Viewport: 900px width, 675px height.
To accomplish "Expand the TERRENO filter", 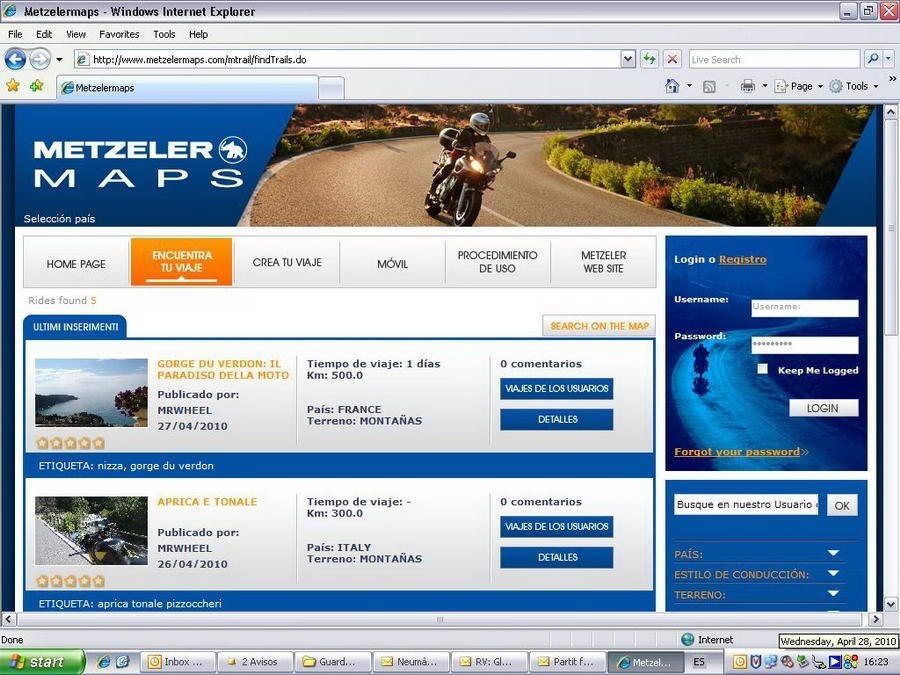I will (x=833, y=593).
